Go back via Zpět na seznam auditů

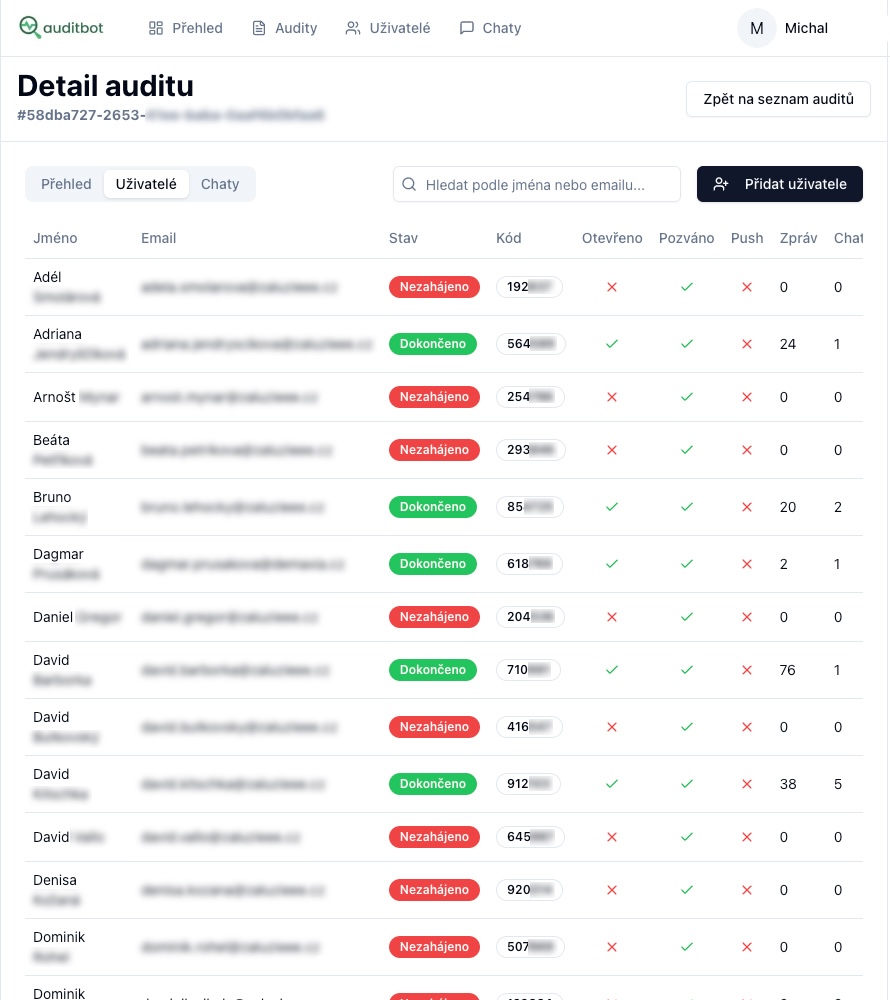click(778, 99)
